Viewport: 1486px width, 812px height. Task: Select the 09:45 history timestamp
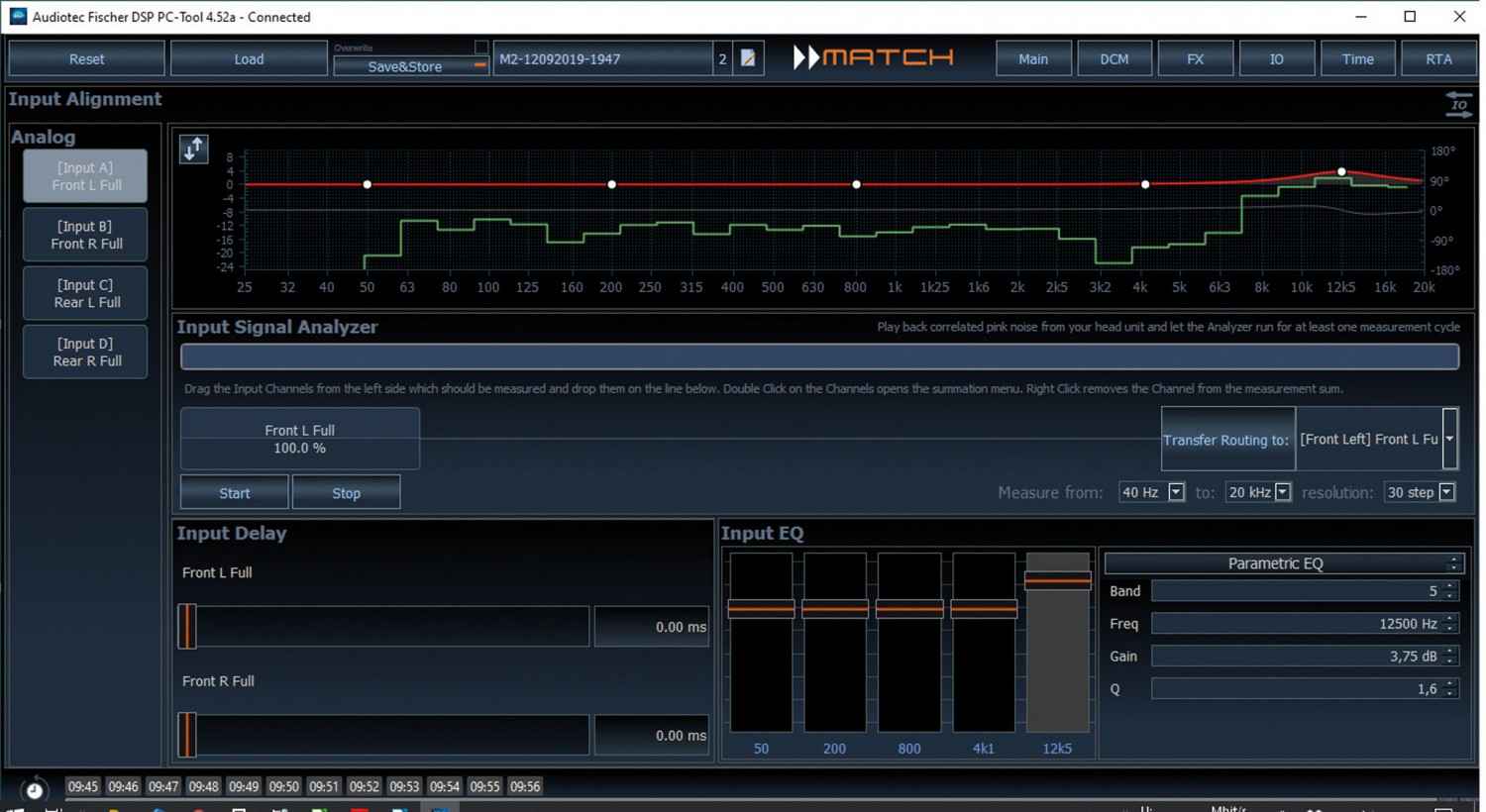(x=83, y=786)
